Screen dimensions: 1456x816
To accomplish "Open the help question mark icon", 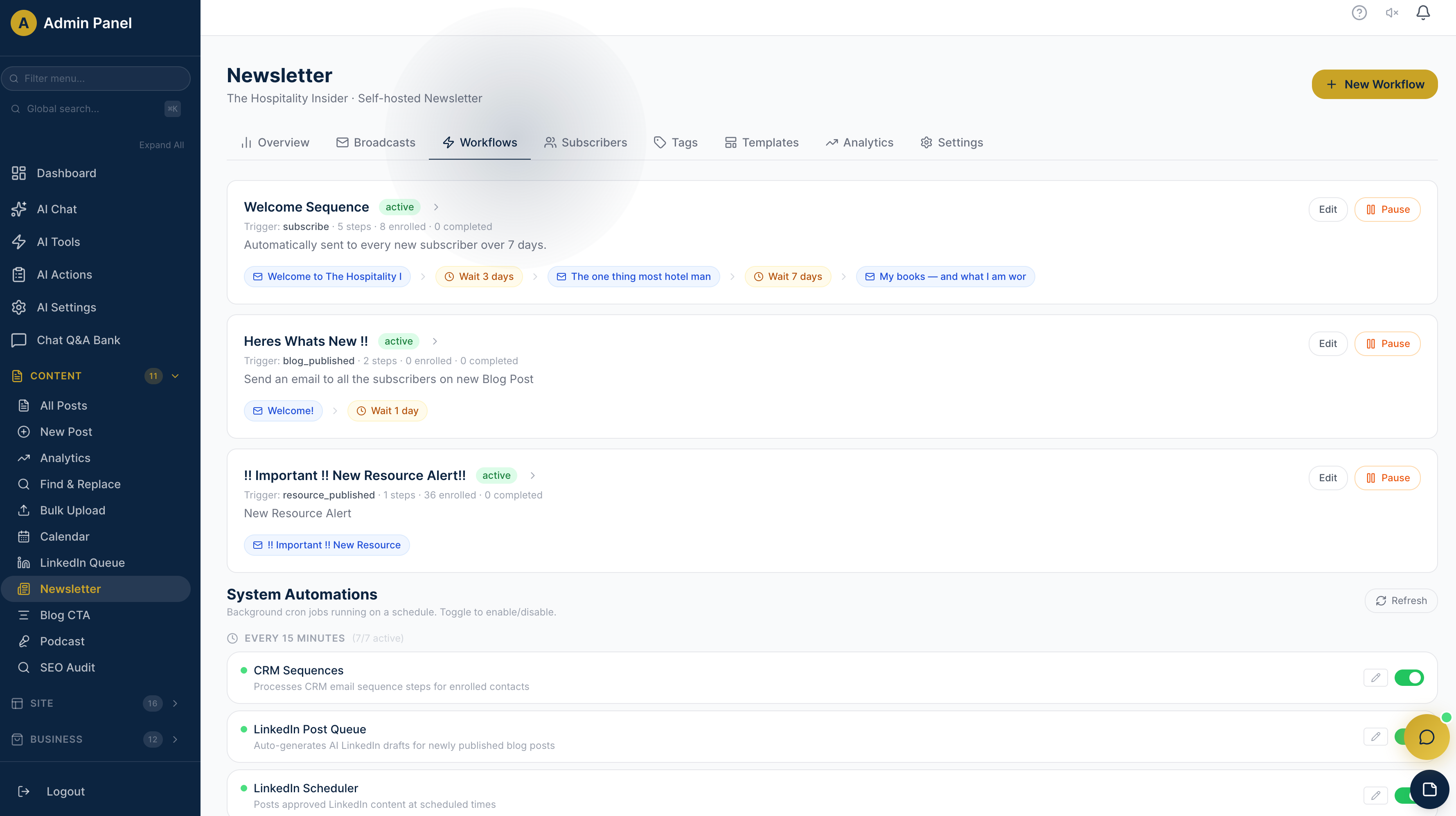I will click(x=1359, y=12).
